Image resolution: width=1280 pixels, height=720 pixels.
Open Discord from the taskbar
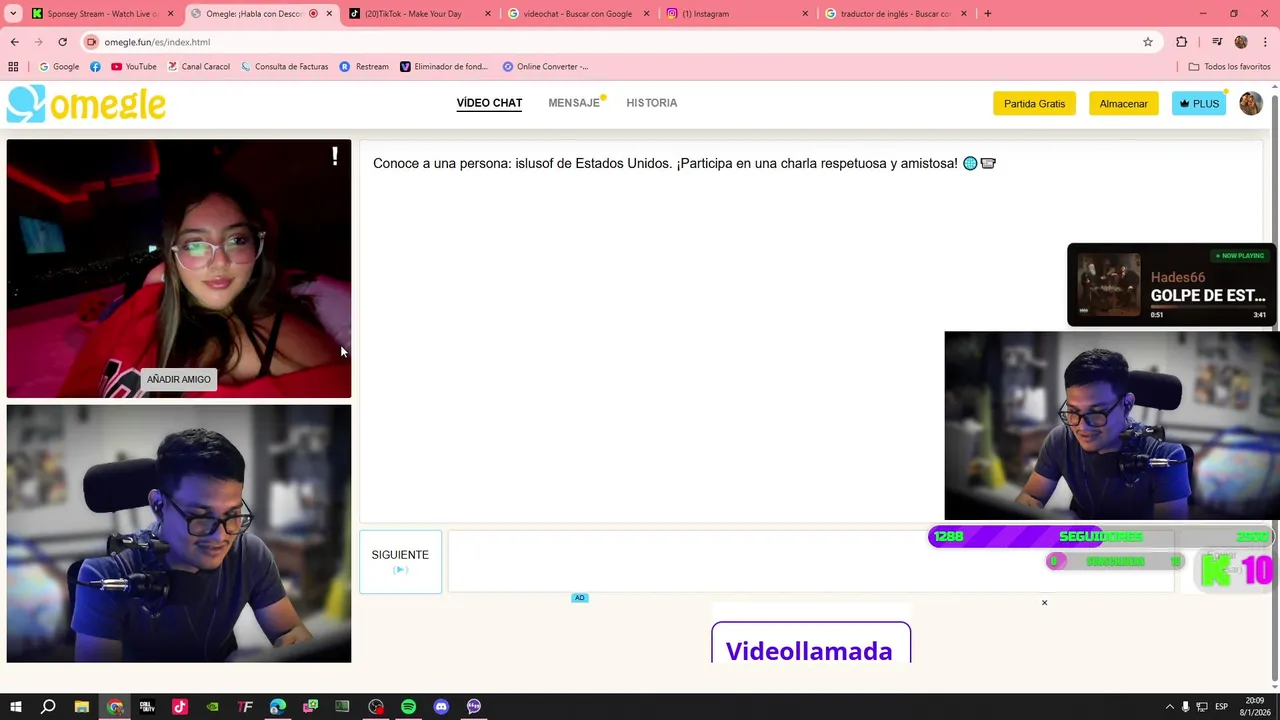[x=441, y=707]
